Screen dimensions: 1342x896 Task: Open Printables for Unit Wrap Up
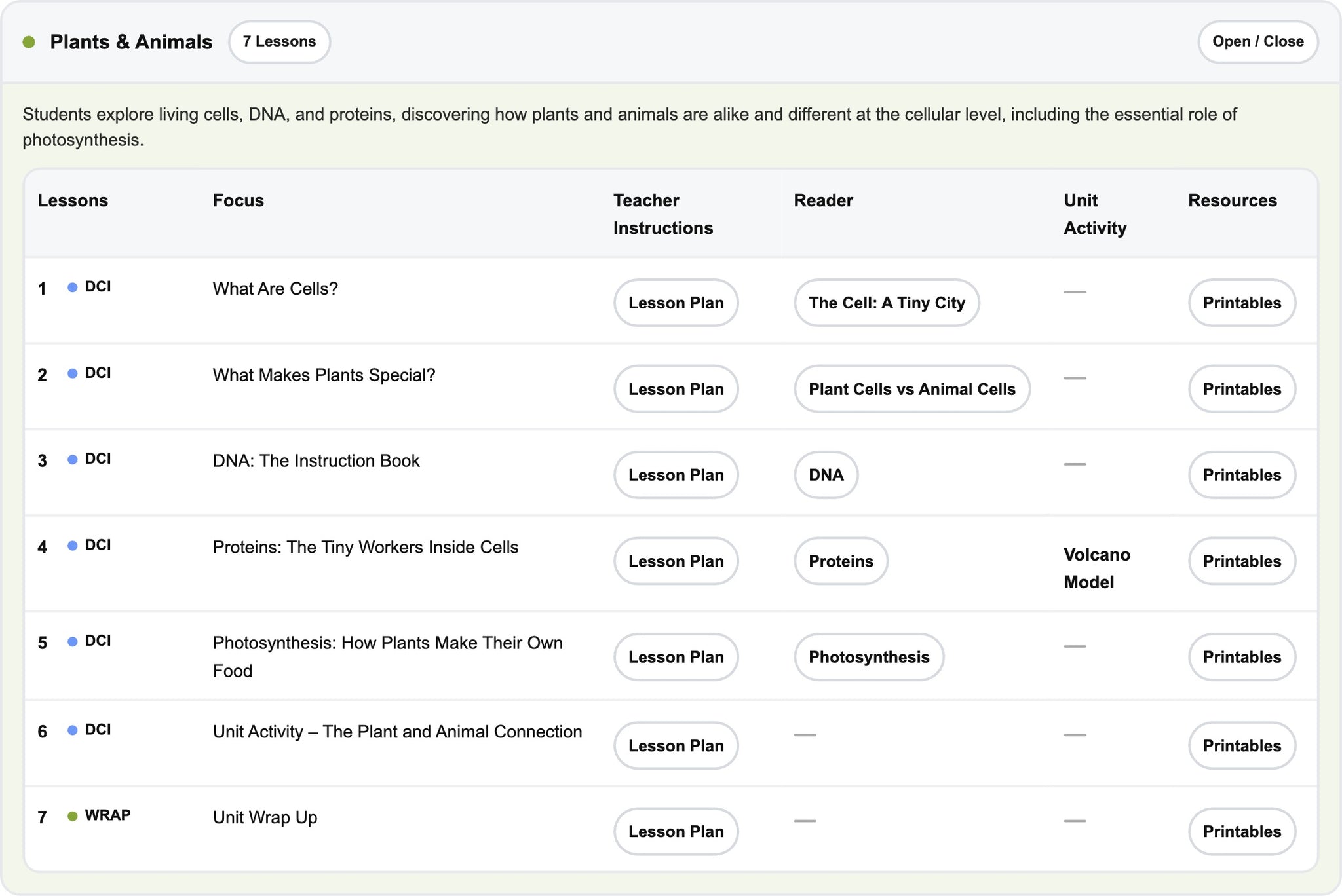tap(1242, 831)
